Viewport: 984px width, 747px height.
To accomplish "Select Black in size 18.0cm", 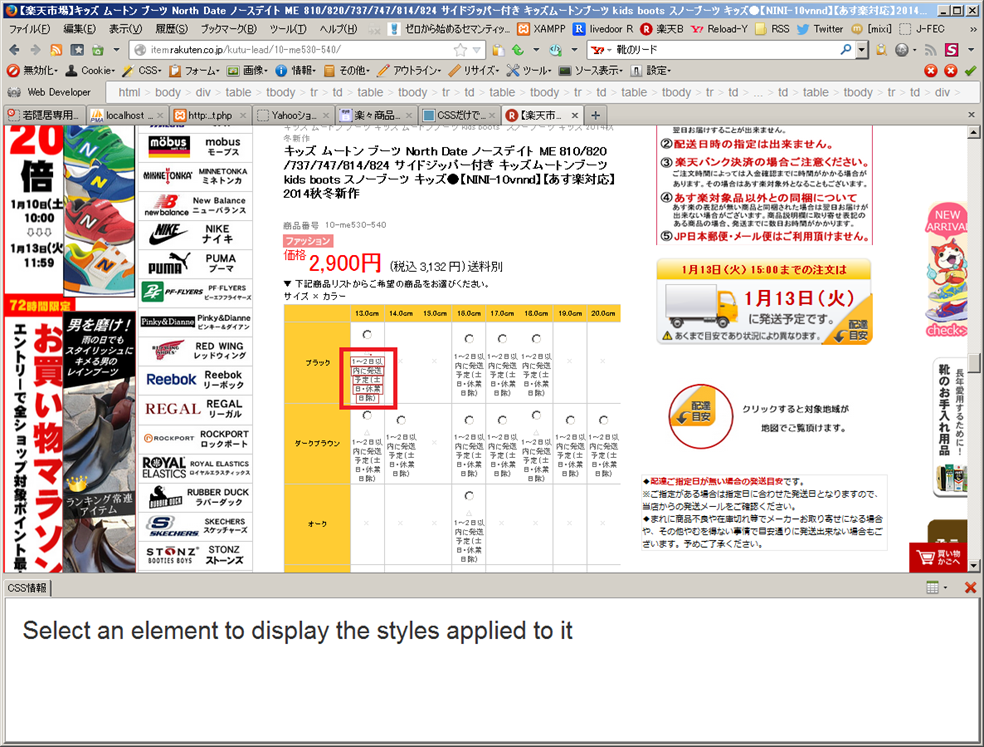I will point(536,339).
